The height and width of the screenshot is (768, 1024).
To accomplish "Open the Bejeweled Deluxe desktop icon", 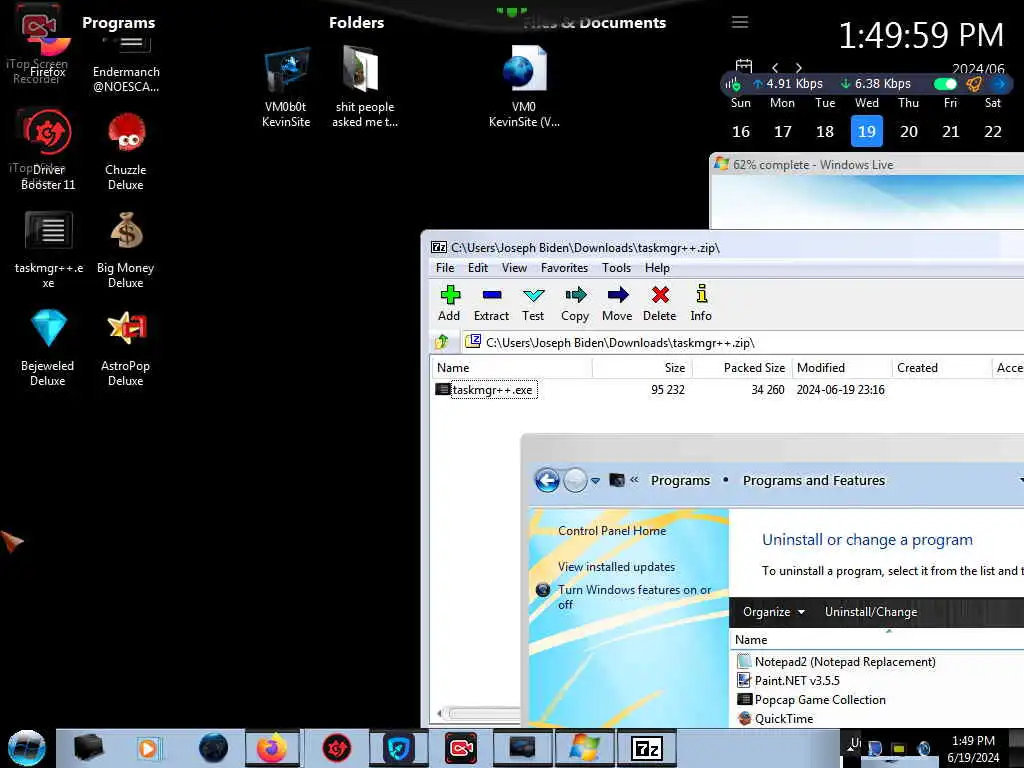I will (48, 347).
